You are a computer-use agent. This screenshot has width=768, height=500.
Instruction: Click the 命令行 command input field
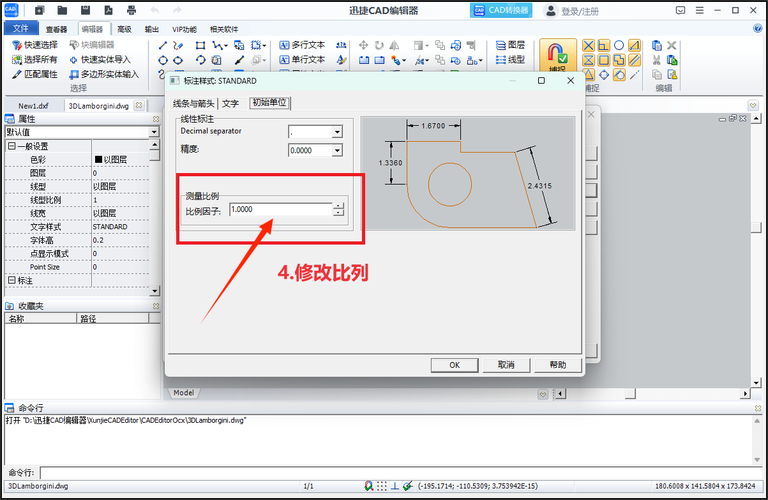(401, 473)
